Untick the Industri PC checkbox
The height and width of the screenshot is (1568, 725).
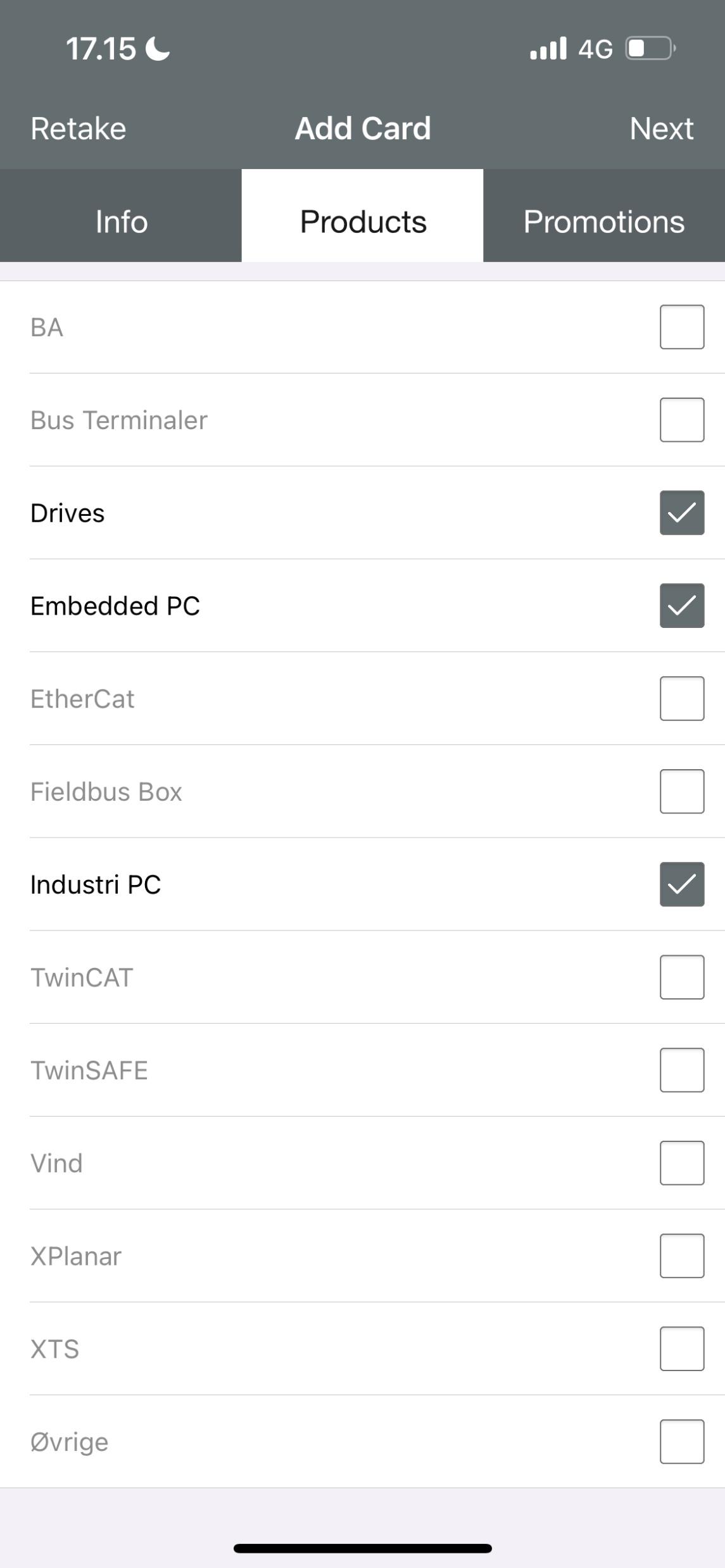coord(681,884)
